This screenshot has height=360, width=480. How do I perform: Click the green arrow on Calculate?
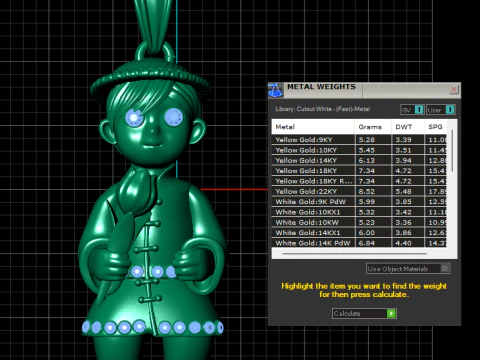pyautogui.click(x=391, y=313)
